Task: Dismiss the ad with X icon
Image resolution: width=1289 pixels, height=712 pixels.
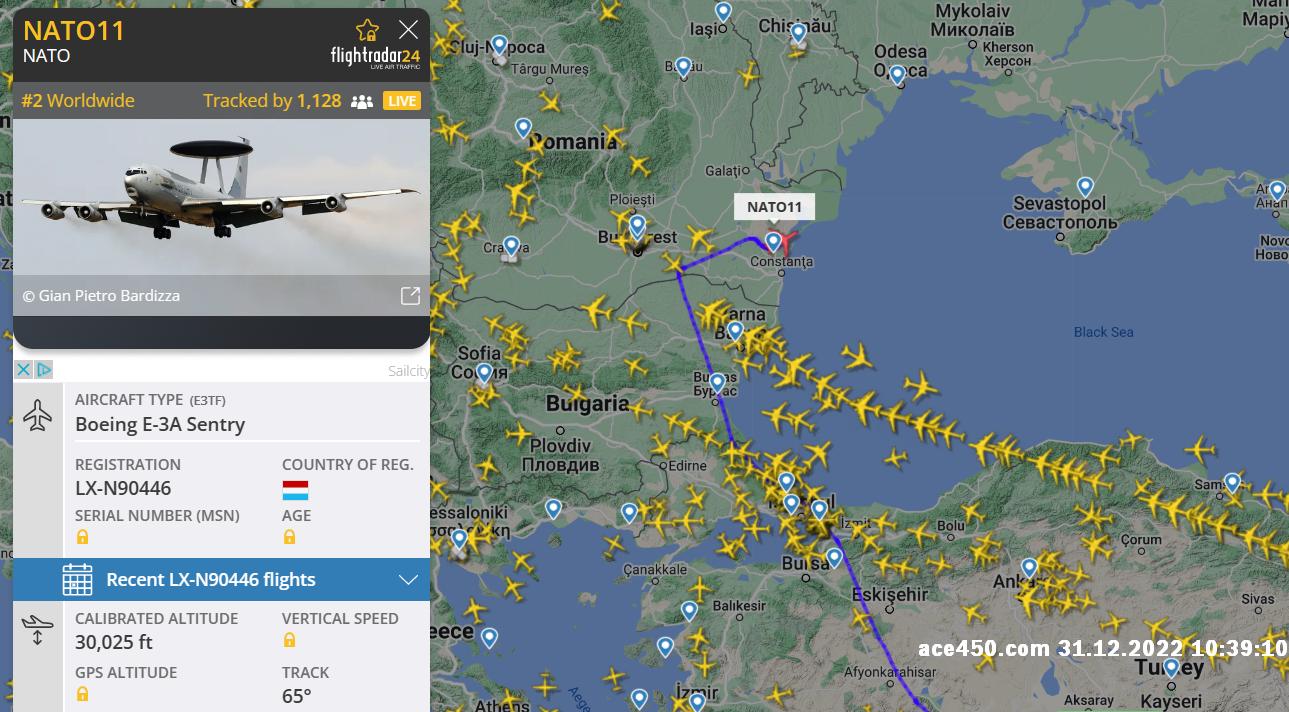Action: [24, 369]
